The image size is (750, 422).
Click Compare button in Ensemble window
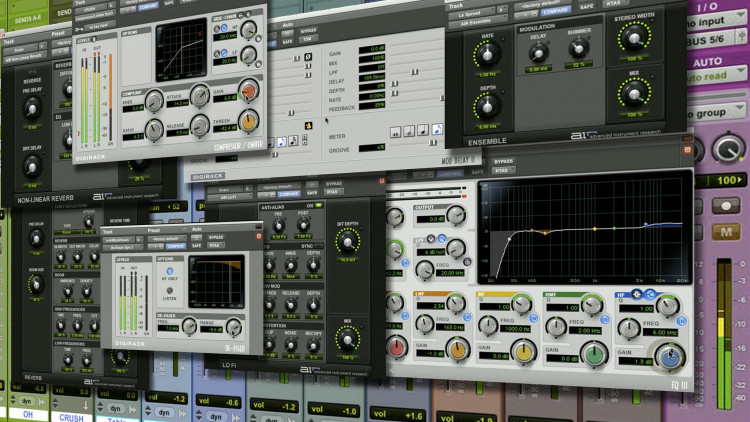point(556,11)
